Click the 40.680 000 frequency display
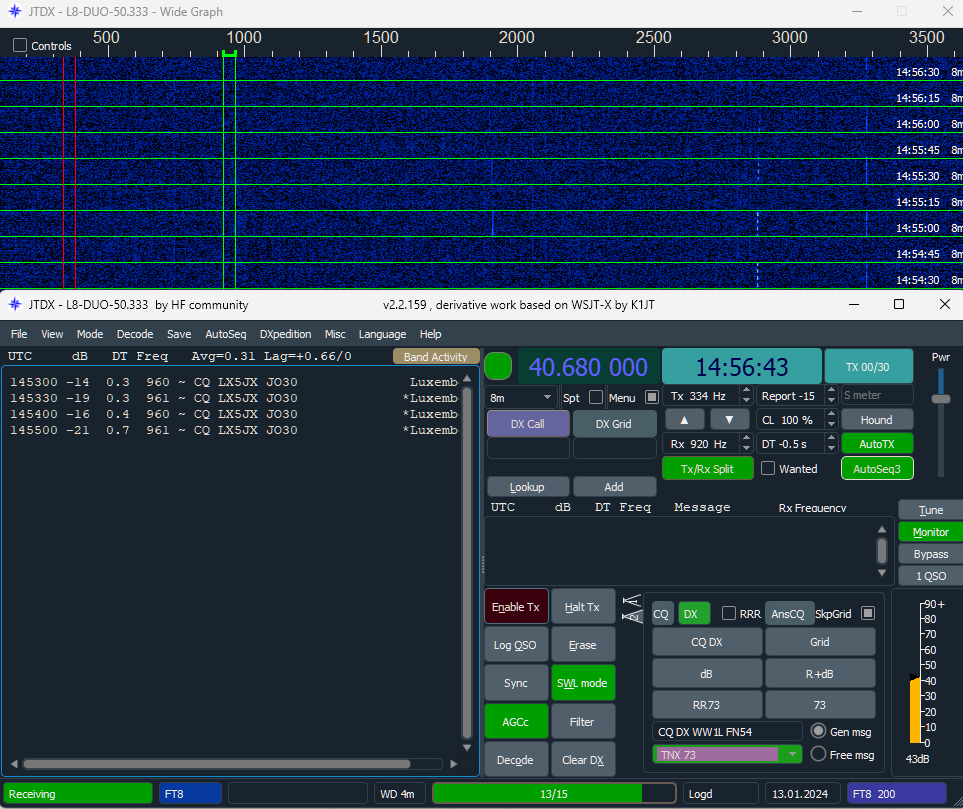 588,367
